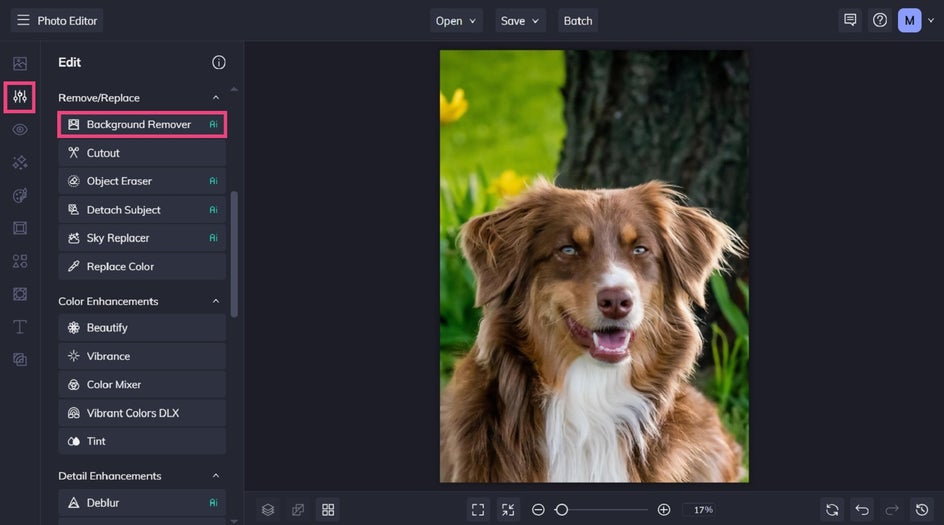Image resolution: width=944 pixels, height=525 pixels.
Task: Open the Graphics shapes sidebar icon
Action: (20, 261)
